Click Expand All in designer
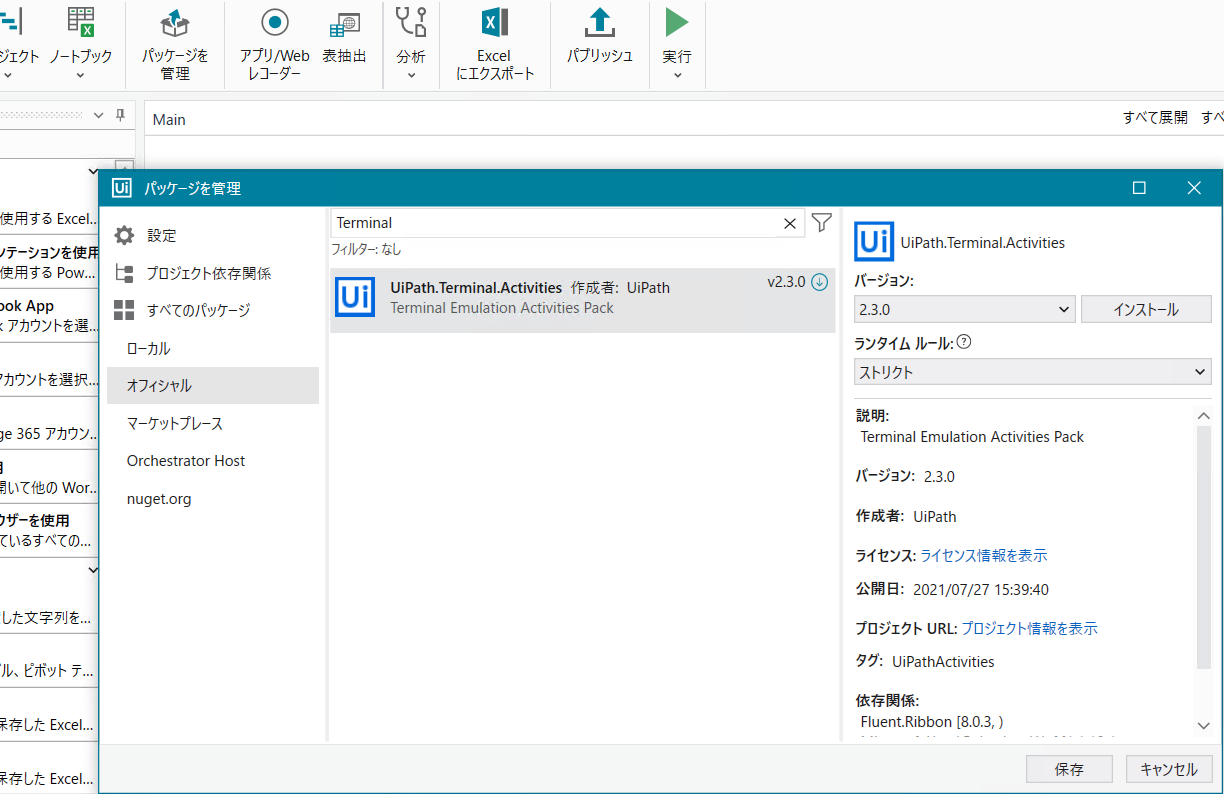 (1155, 118)
